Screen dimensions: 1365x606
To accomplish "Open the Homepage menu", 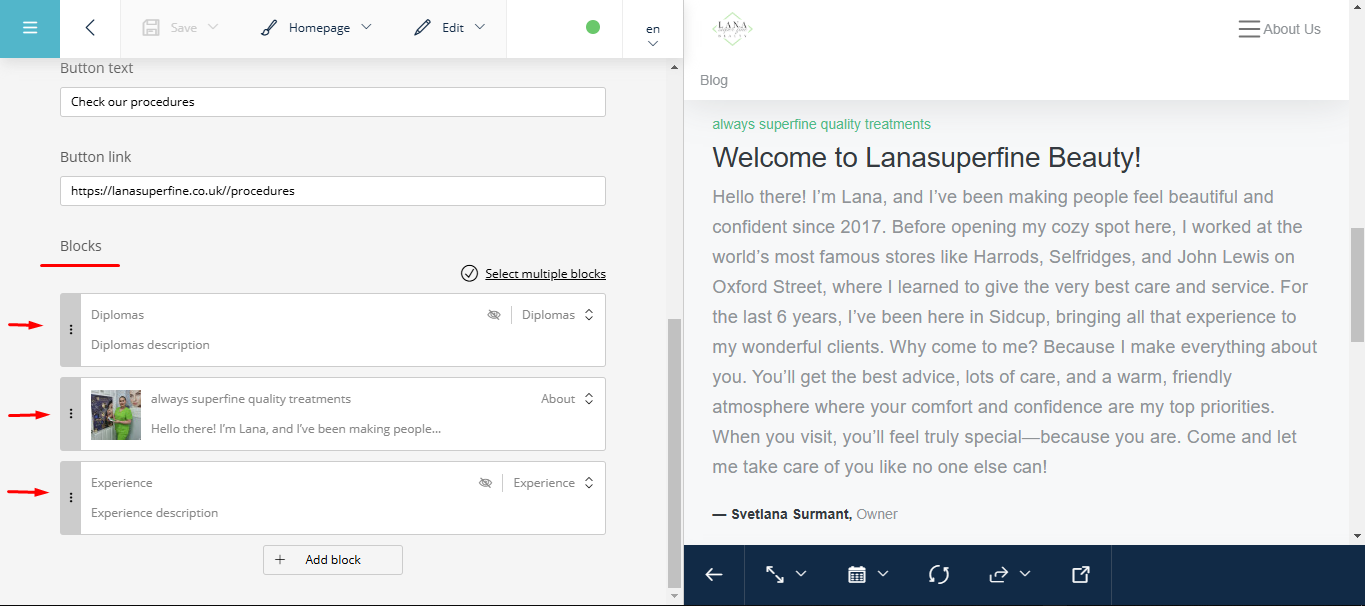I will pos(316,28).
